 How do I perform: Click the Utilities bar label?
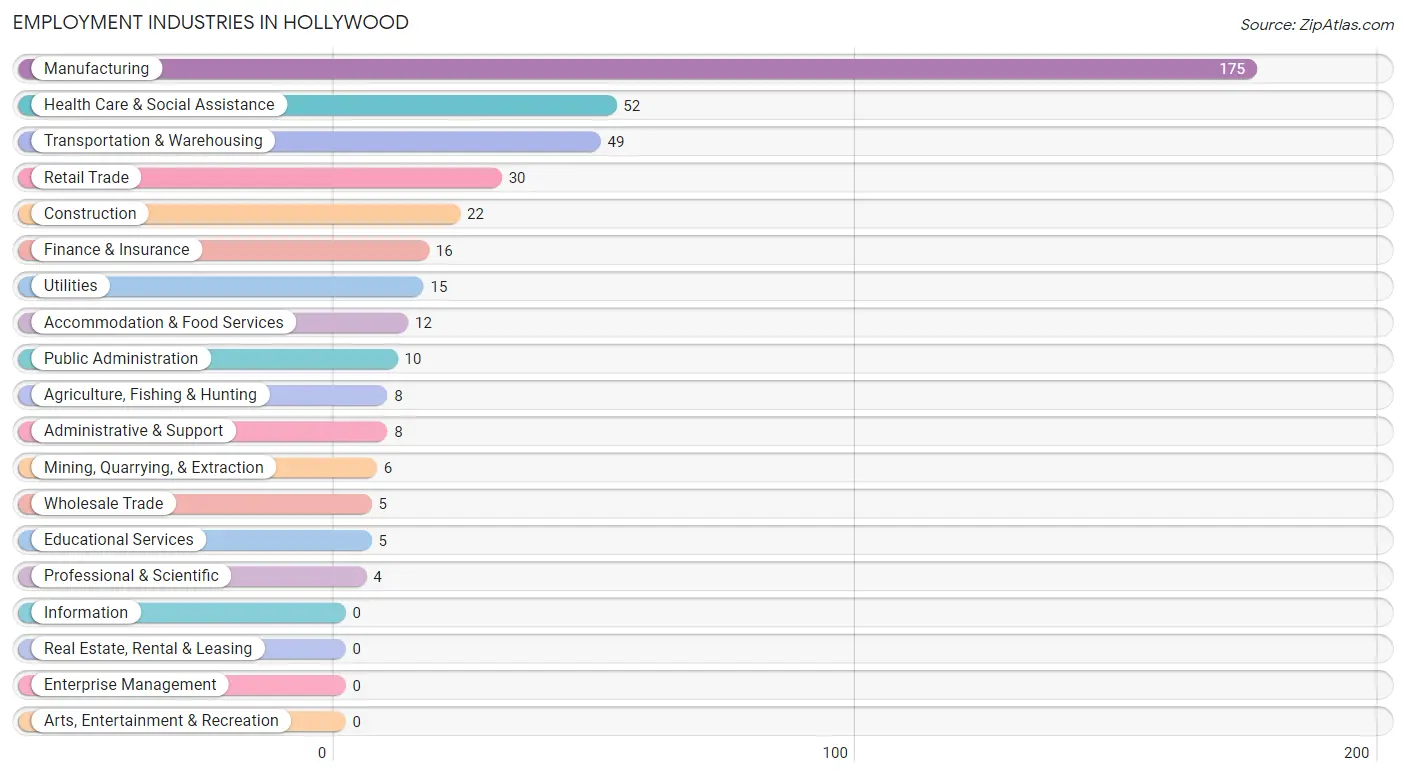[x=71, y=286]
